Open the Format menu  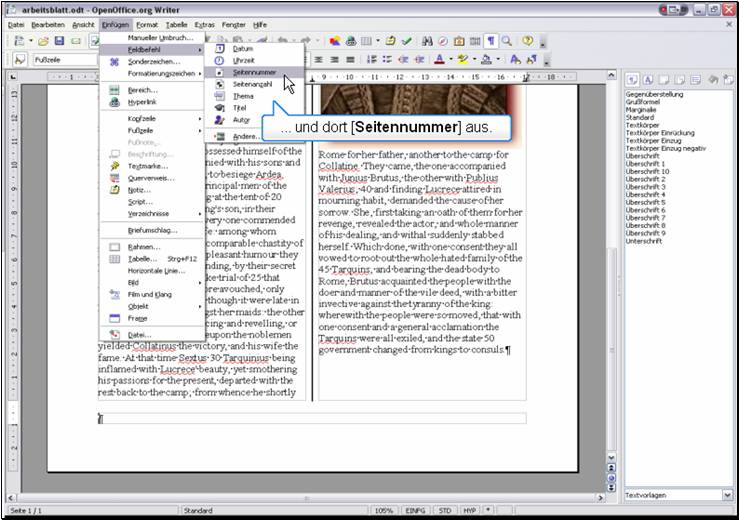point(147,23)
